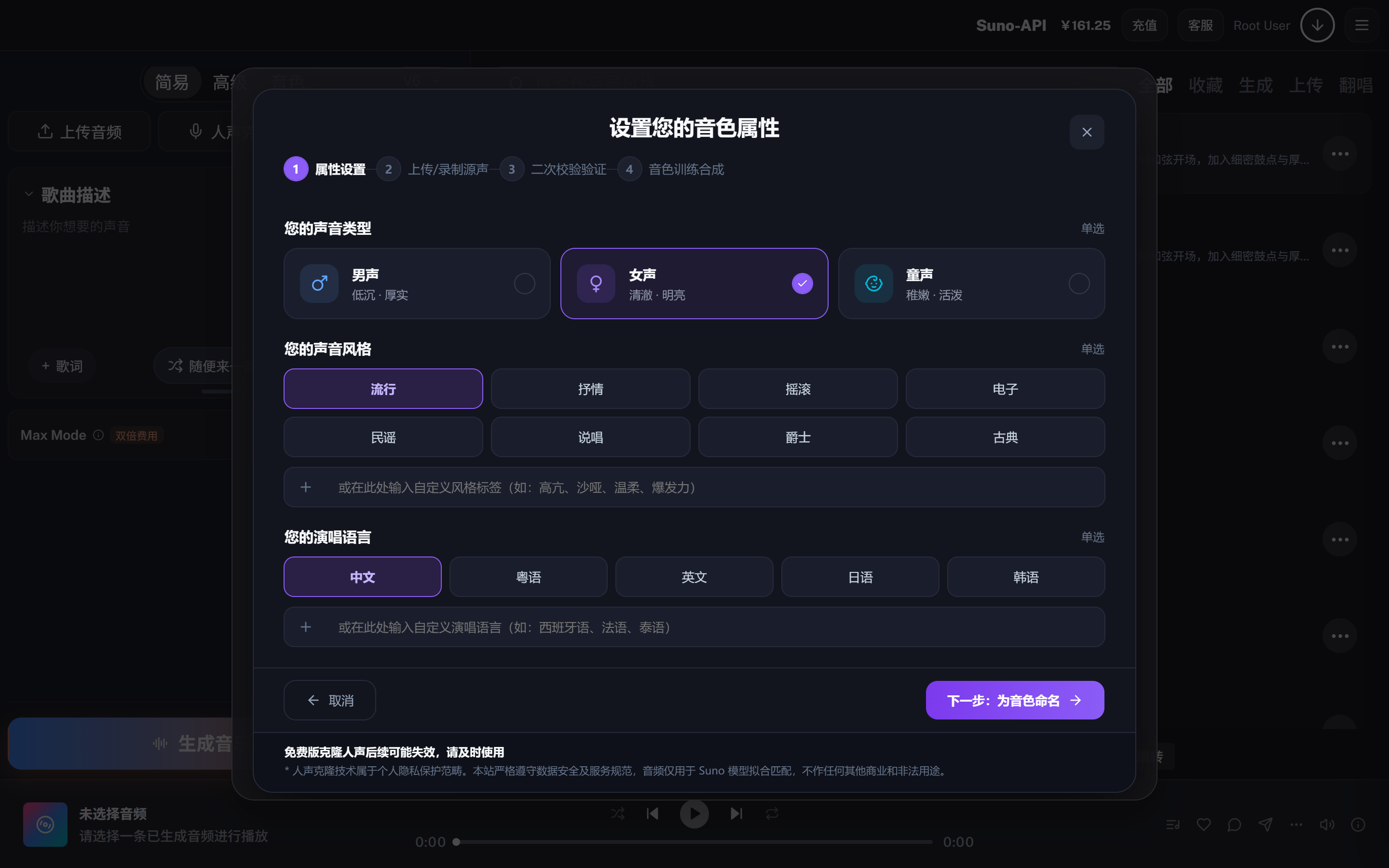The width and height of the screenshot is (1389, 868).
Task: Click the female symbol icon
Action: [x=596, y=284]
